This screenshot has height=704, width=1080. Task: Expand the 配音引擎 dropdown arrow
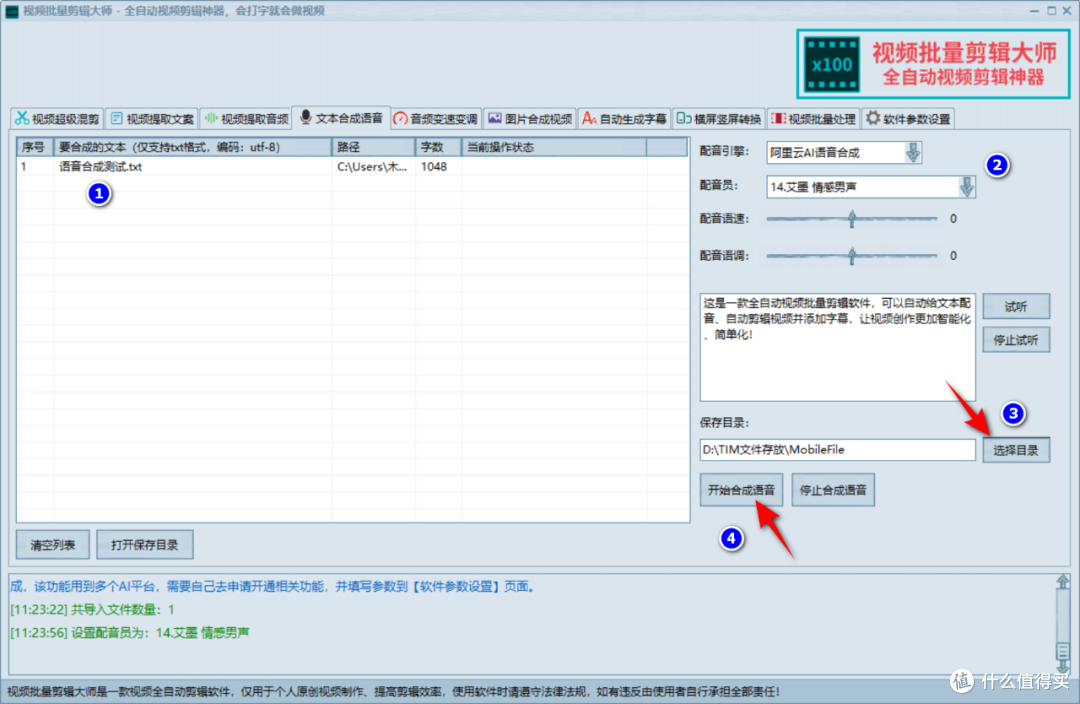click(x=913, y=152)
